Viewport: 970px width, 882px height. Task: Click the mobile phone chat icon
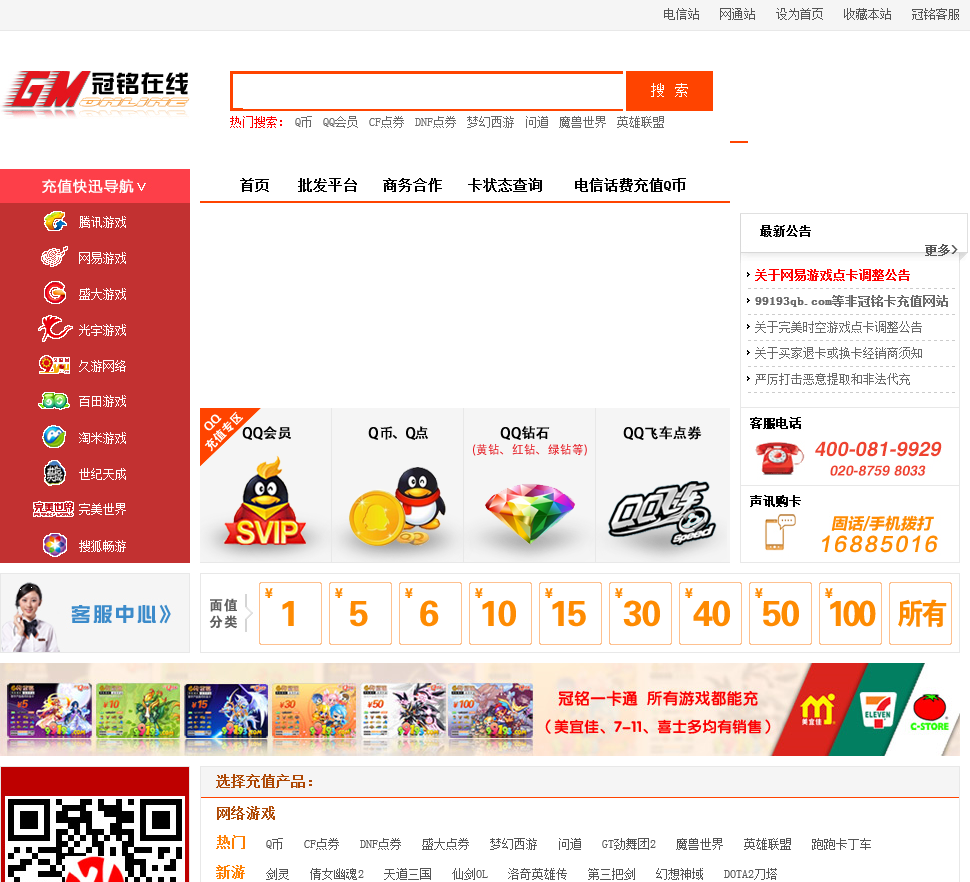[x=779, y=533]
